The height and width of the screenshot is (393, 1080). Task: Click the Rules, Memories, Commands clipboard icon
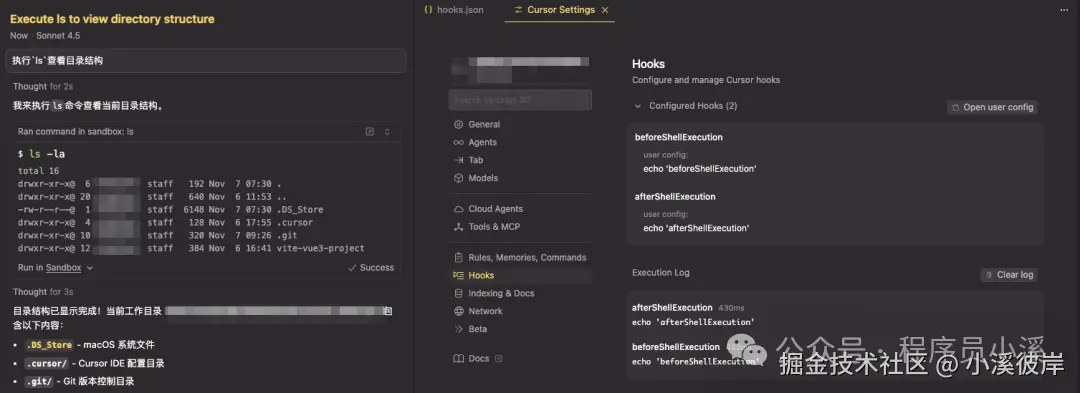(x=458, y=257)
